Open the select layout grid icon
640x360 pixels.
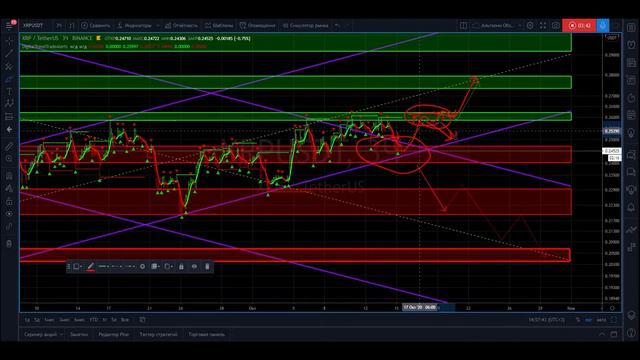coord(463,25)
